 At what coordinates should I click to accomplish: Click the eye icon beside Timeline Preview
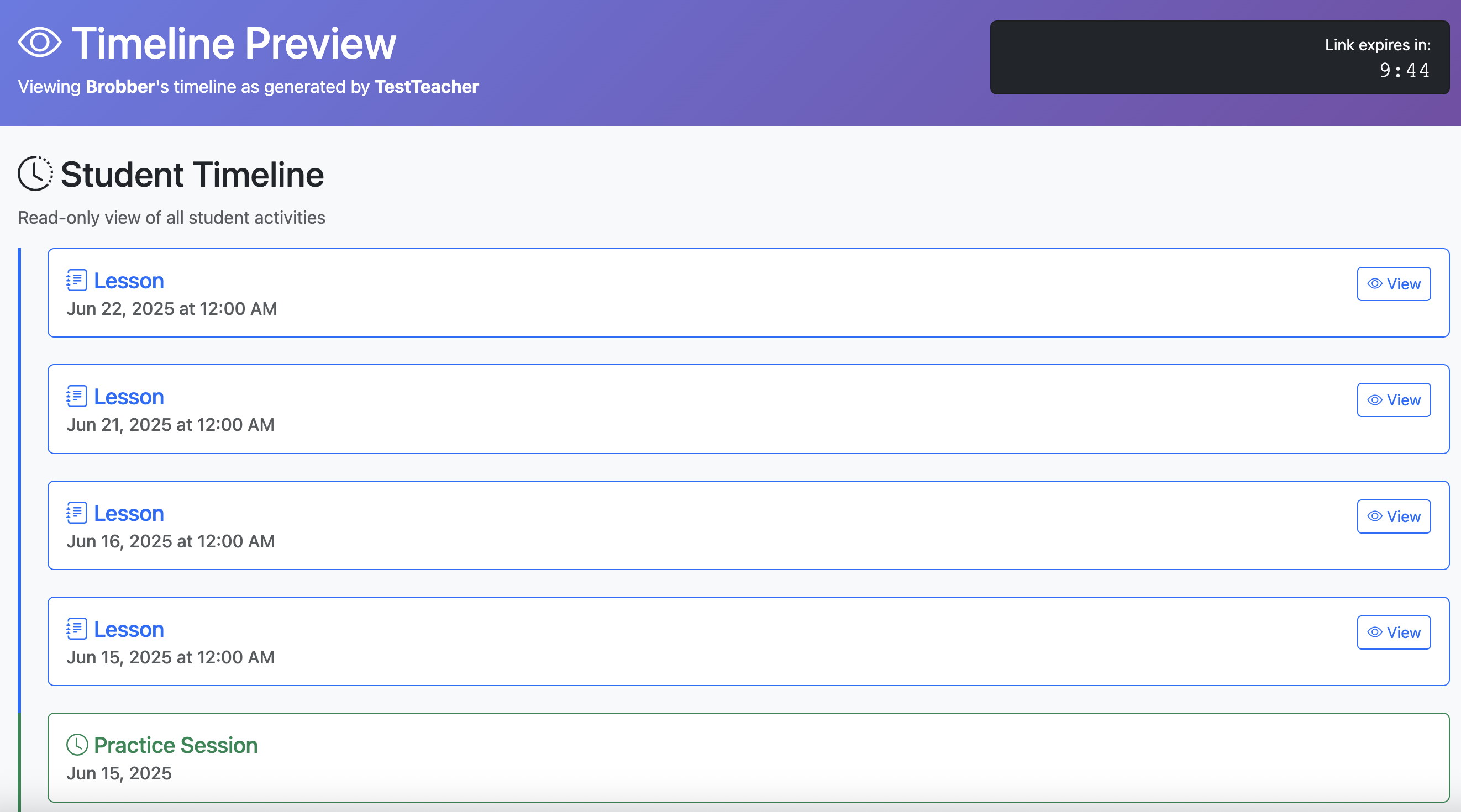coord(39,43)
